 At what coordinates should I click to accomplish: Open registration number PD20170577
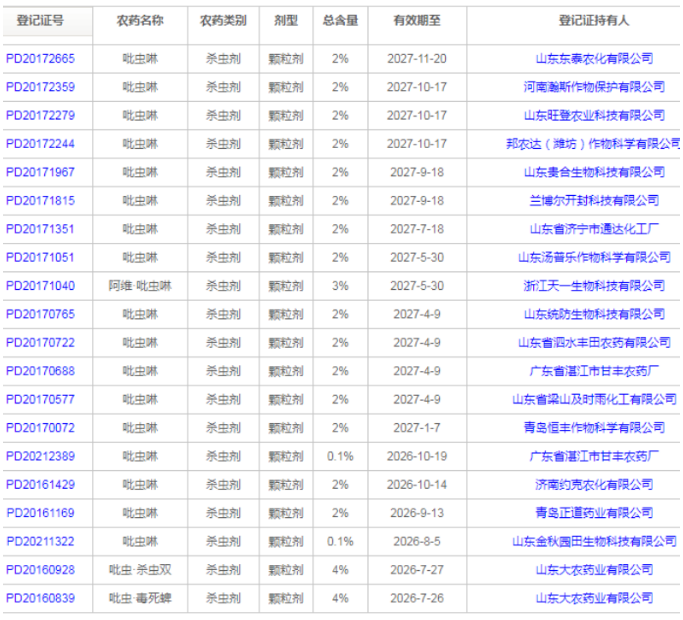(x=41, y=399)
